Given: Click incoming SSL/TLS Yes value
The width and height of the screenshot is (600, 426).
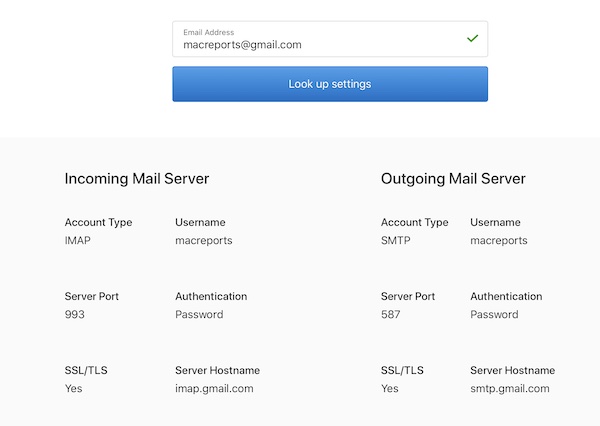Looking at the screenshot, I should pyautogui.click(x=73, y=388).
